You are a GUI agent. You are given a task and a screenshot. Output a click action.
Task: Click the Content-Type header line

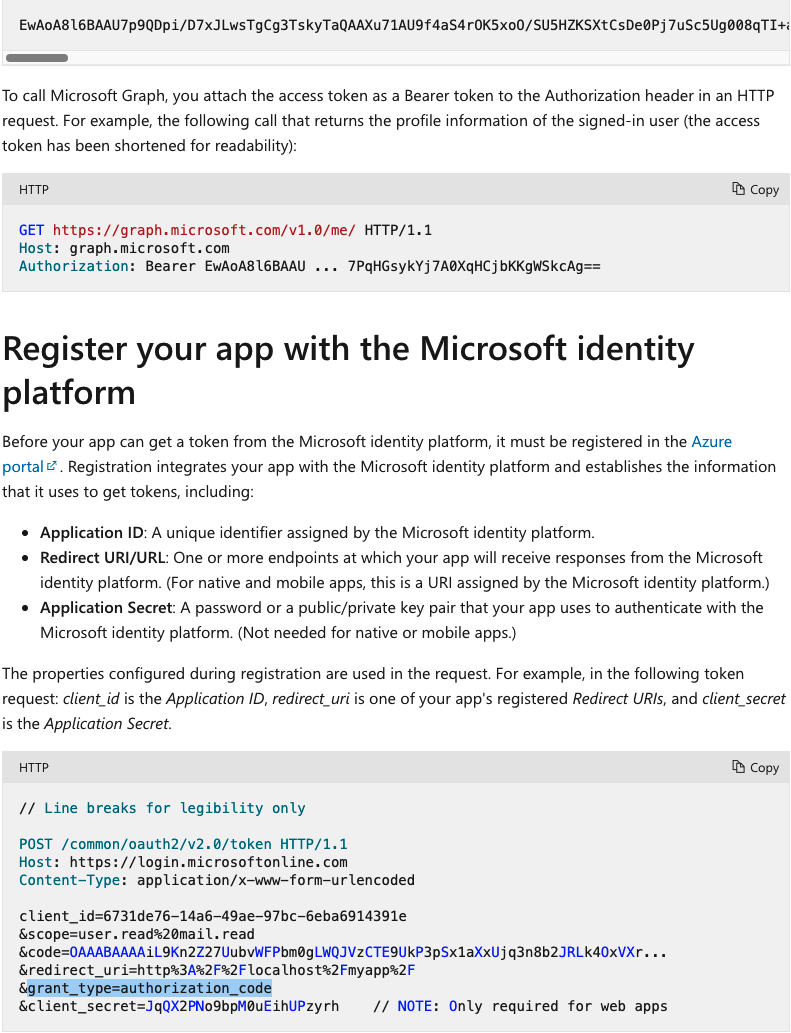point(217,880)
